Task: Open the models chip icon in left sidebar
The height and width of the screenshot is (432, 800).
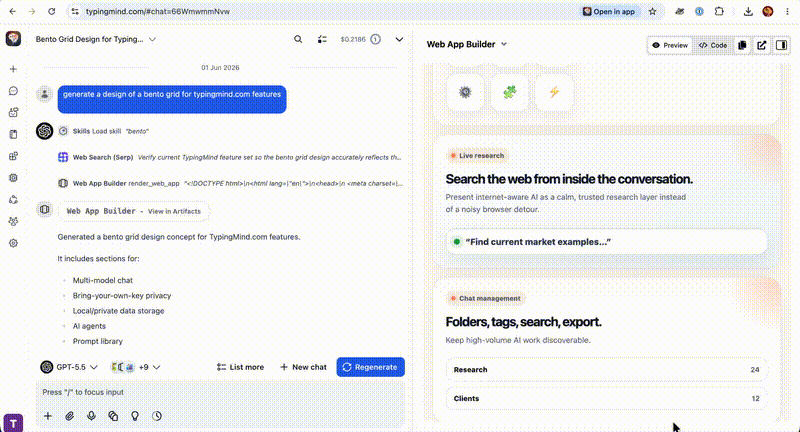Action: (13, 178)
